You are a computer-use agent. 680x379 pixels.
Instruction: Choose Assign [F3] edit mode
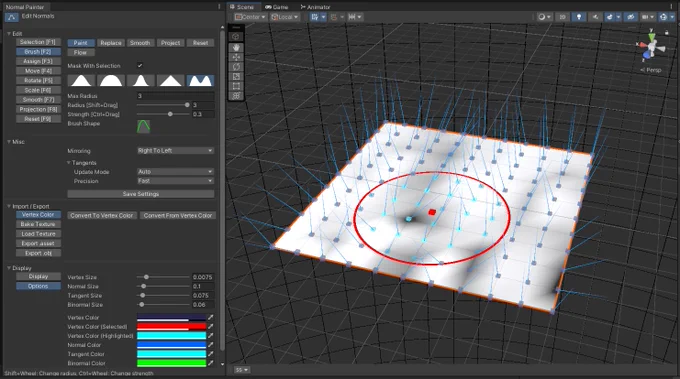[38, 61]
